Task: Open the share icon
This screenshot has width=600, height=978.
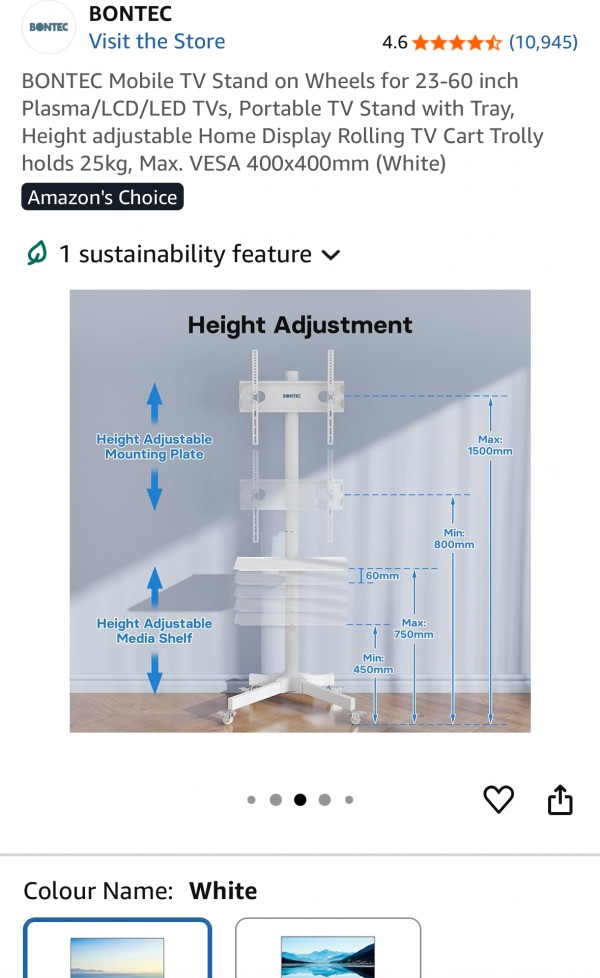Action: click(559, 799)
